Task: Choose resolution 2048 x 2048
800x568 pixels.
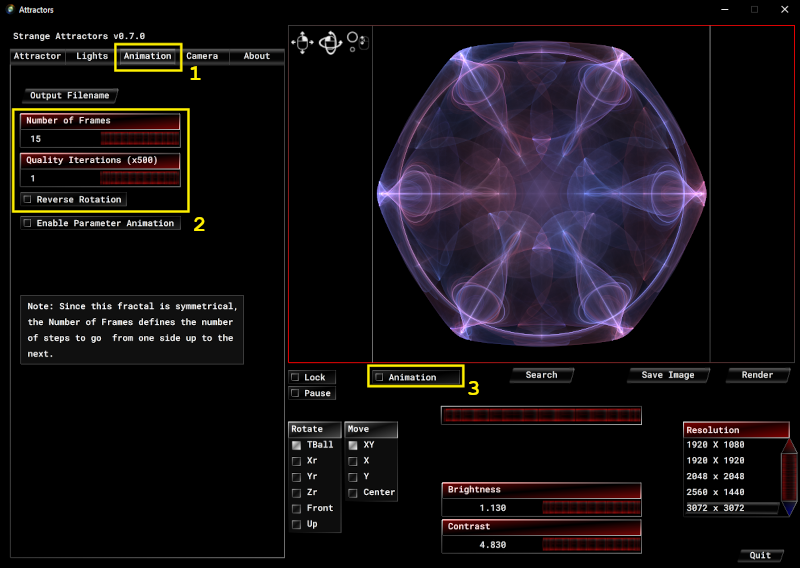Action: point(732,477)
